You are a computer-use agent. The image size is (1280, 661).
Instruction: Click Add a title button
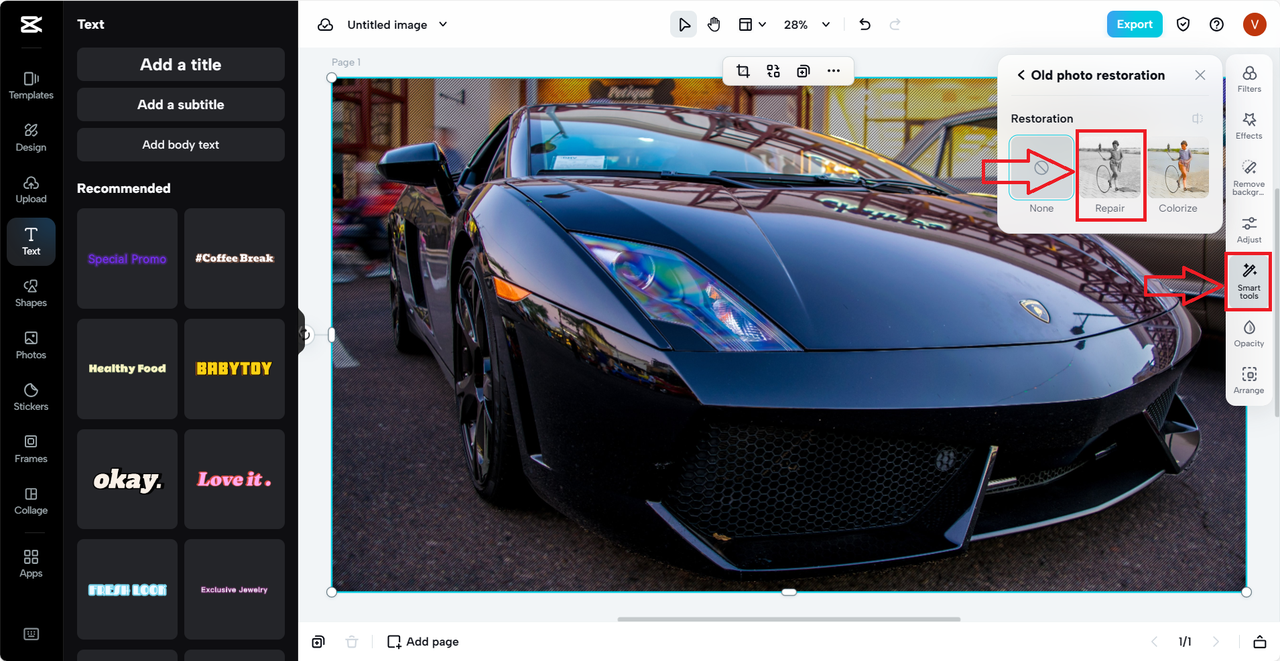pos(181,64)
